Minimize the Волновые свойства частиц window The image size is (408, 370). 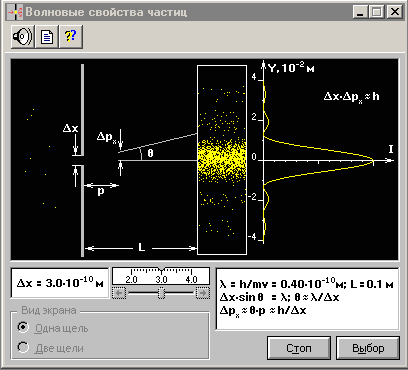(360, 12)
